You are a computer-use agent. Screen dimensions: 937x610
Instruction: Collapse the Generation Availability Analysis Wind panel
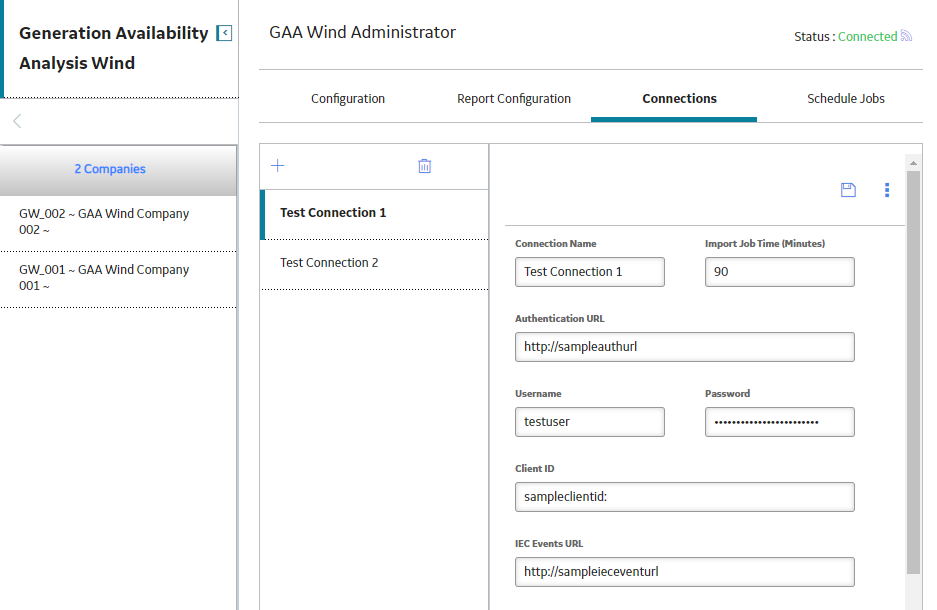(x=224, y=33)
